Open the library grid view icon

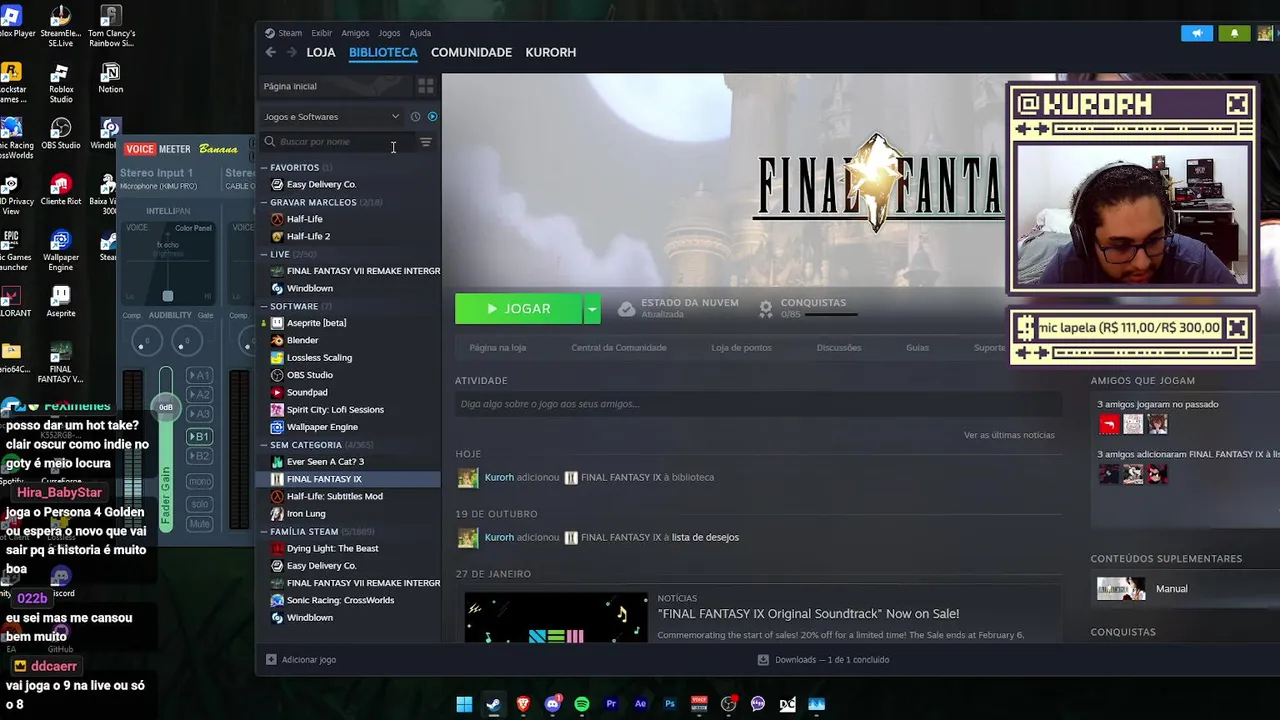[x=425, y=86]
